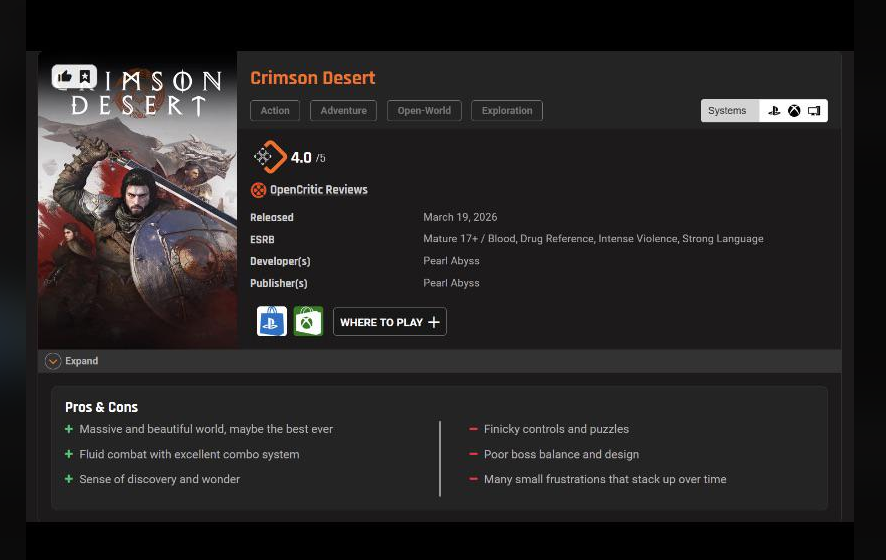Screen dimensions: 886x560
Task: Click the 4.0 /5 rating score
Action: (308, 158)
